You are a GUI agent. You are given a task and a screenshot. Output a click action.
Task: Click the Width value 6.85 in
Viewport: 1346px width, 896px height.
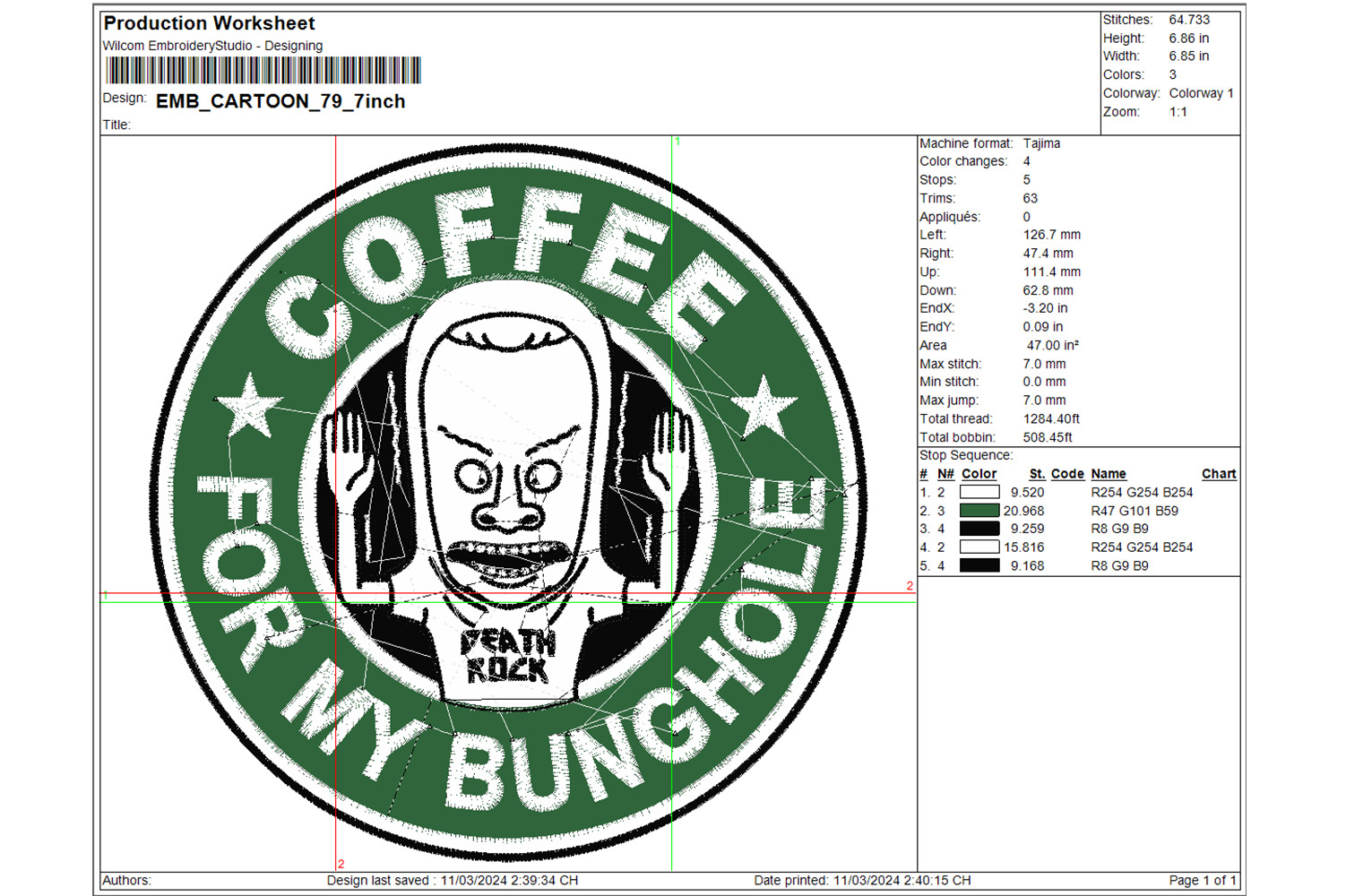pyautogui.click(x=1188, y=56)
